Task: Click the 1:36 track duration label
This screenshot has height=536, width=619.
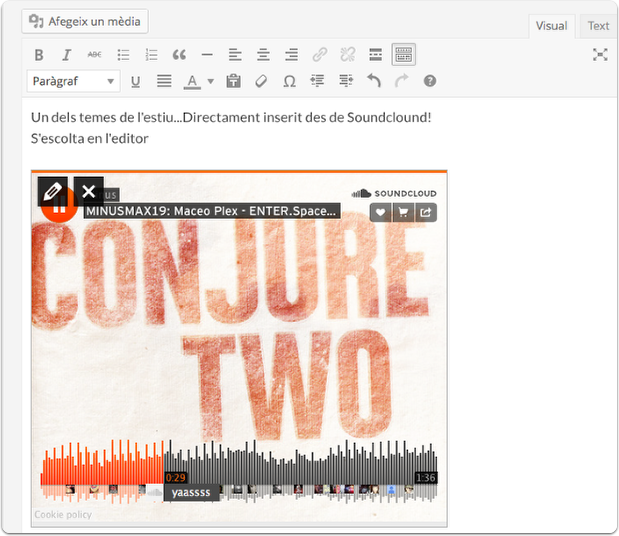Action: pos(426,478)
